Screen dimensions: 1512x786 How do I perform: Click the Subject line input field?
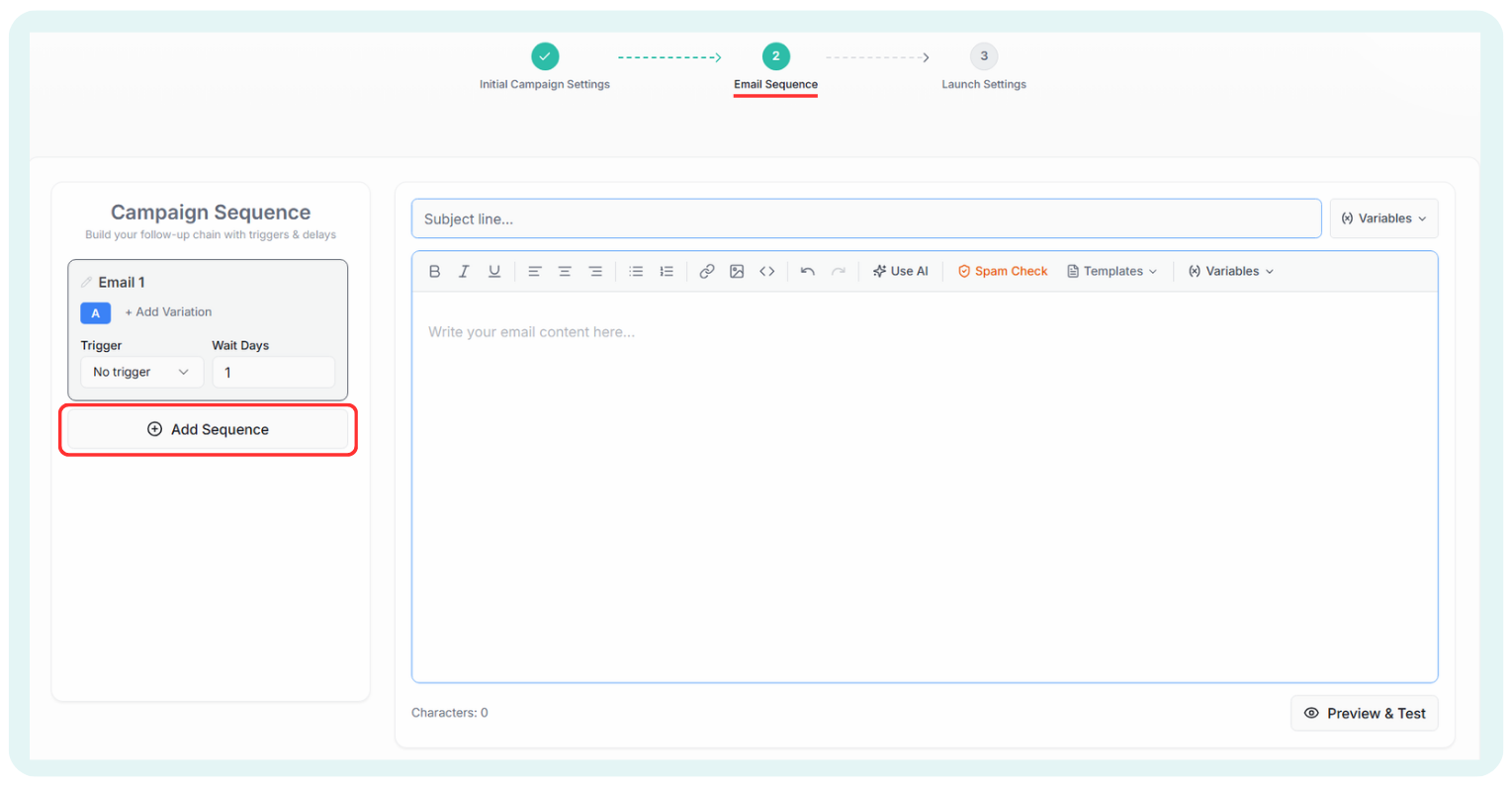click(x=866, y=218)
